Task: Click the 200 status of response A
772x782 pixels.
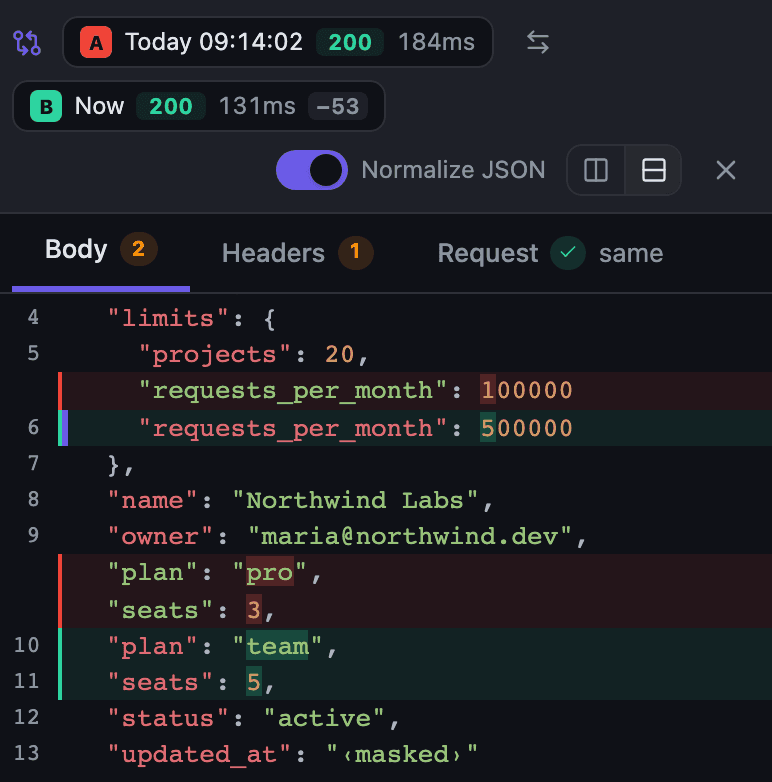Action: pyautogui.click(x=350, y=42)
